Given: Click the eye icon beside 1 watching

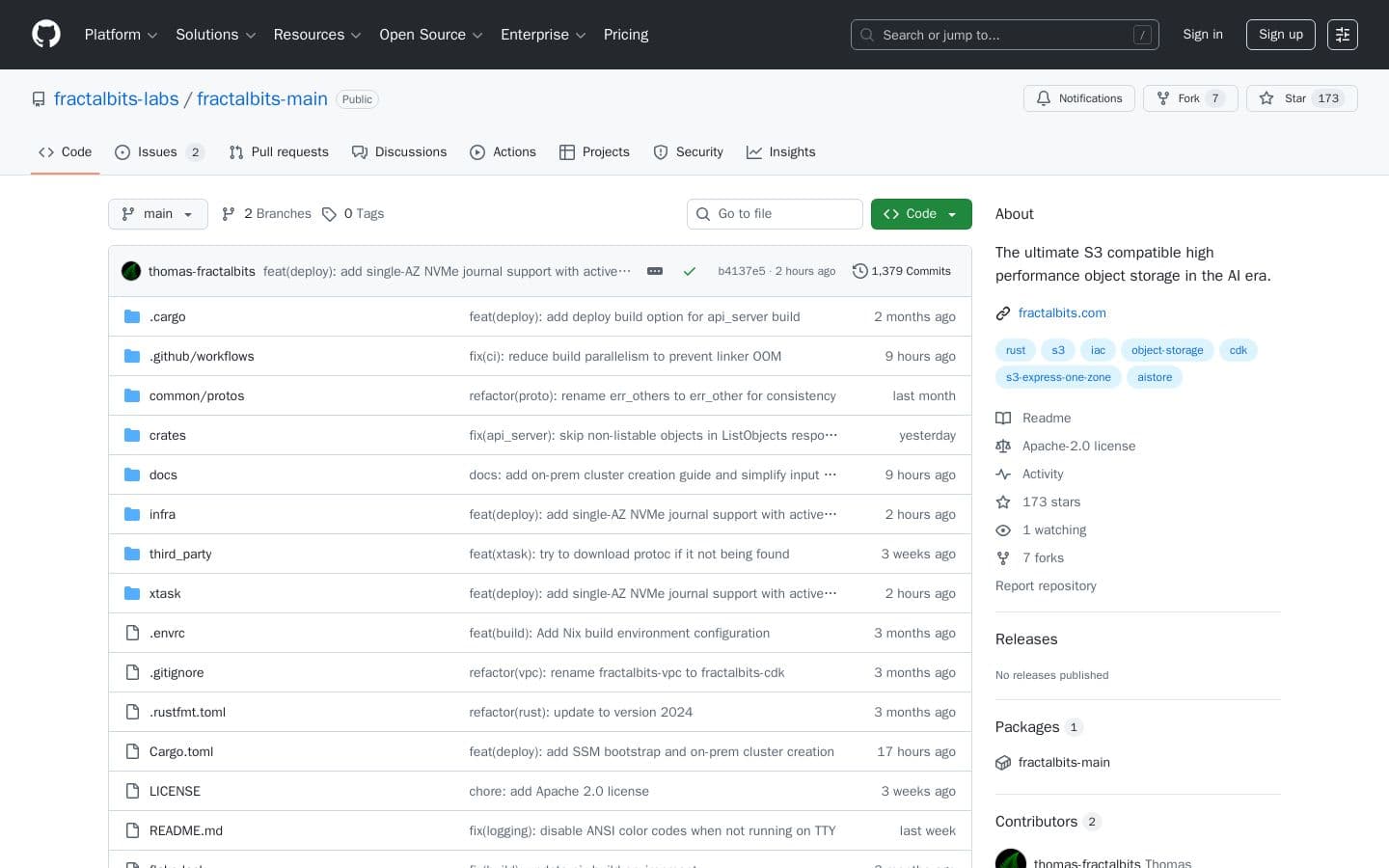Looking at the screenshot, I should (x=1003, y=530).
